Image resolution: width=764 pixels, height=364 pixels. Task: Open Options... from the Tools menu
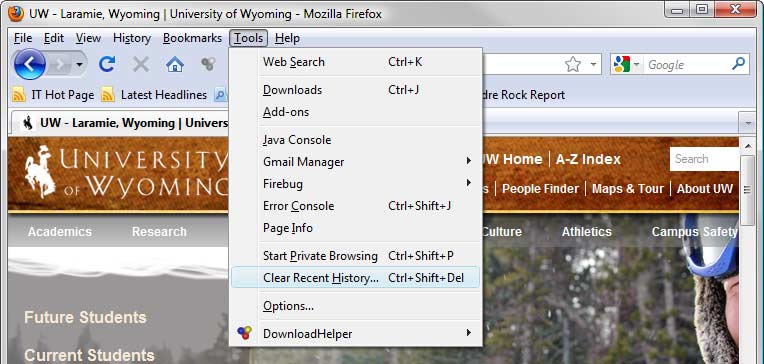[x=356, y=306]
